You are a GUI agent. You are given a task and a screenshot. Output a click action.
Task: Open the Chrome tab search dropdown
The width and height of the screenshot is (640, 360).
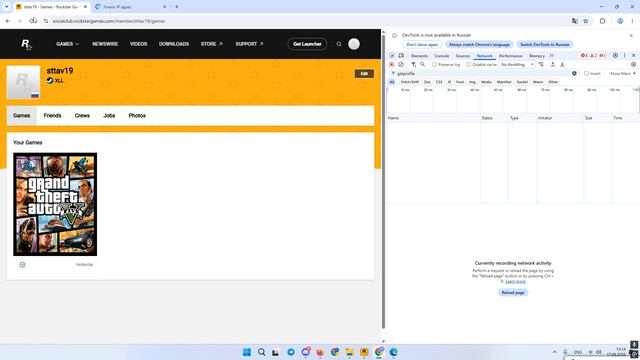(7, 7)
